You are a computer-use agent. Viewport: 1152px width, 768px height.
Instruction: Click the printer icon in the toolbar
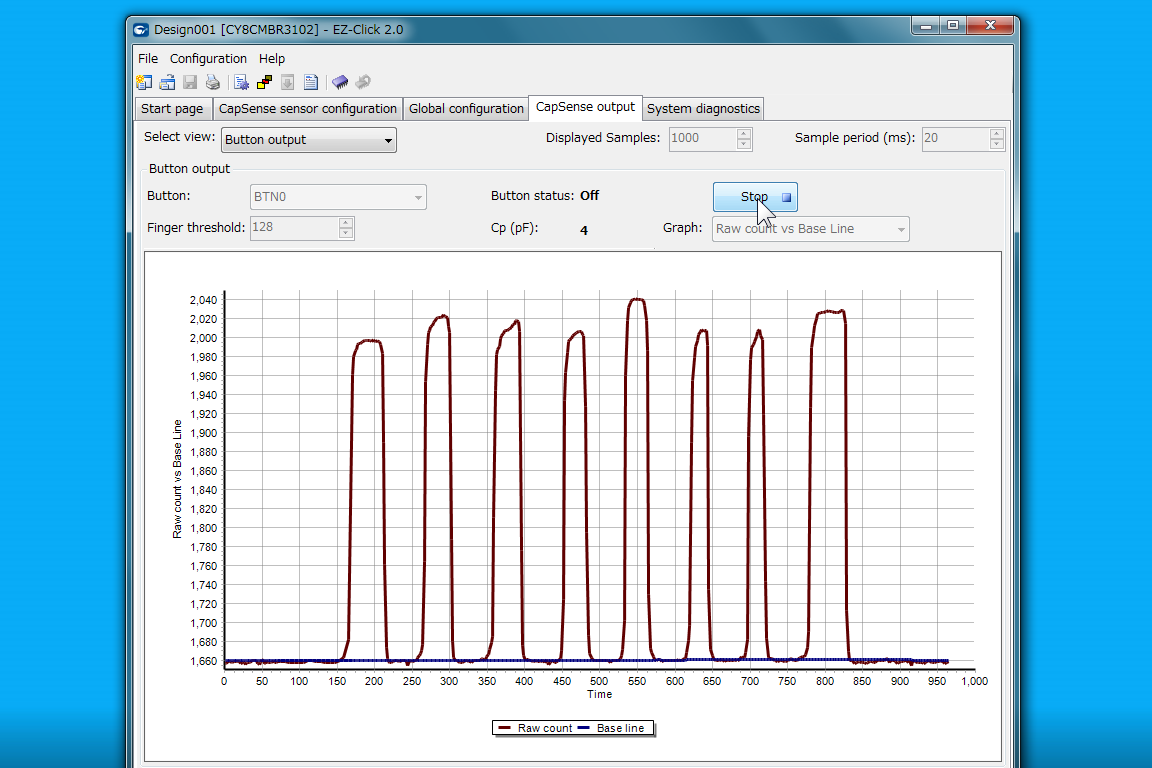[x=213, y=82]
